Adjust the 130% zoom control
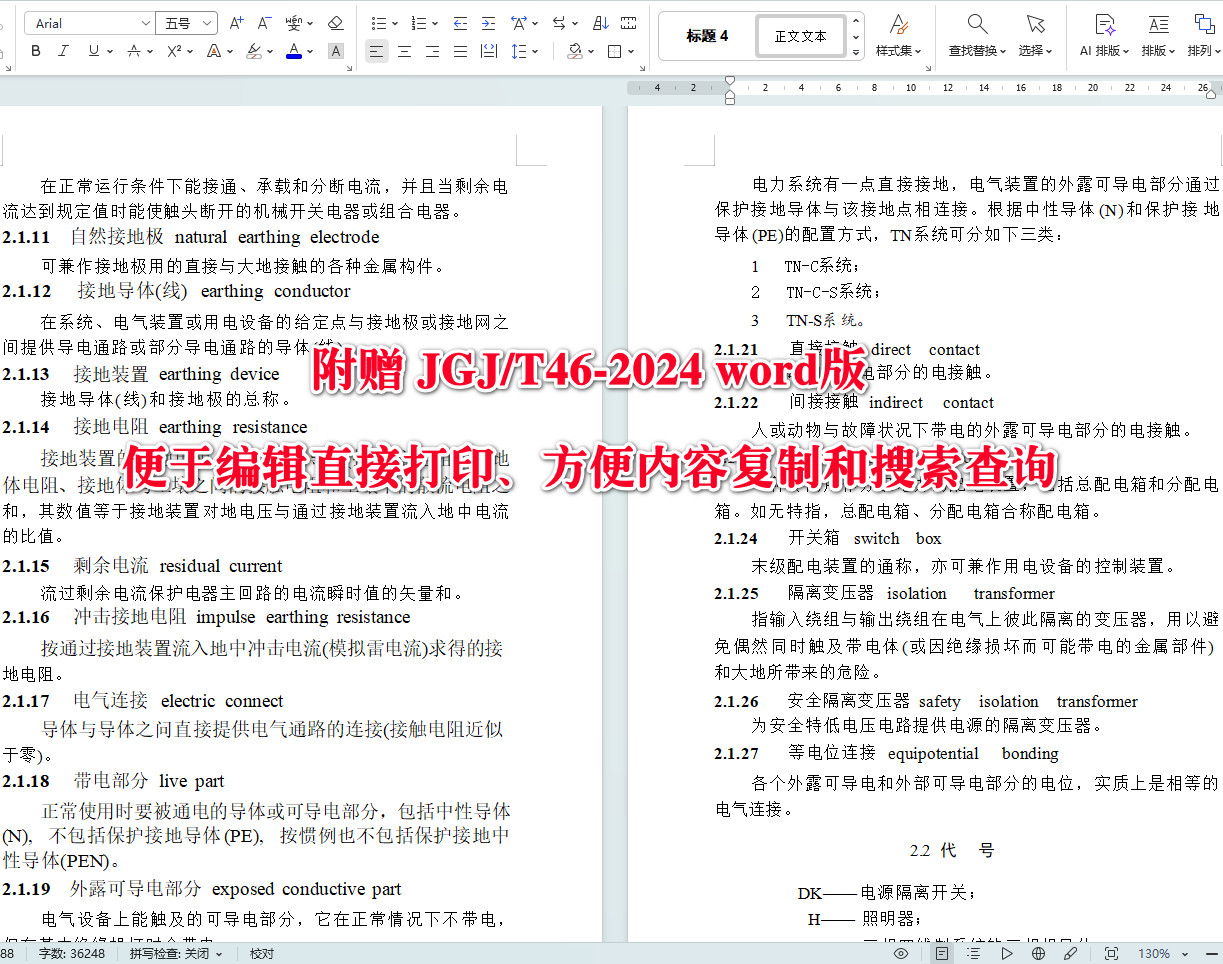Image resolution: width=1223 pixels, height=964 pixels. (x=1155, y=953)
